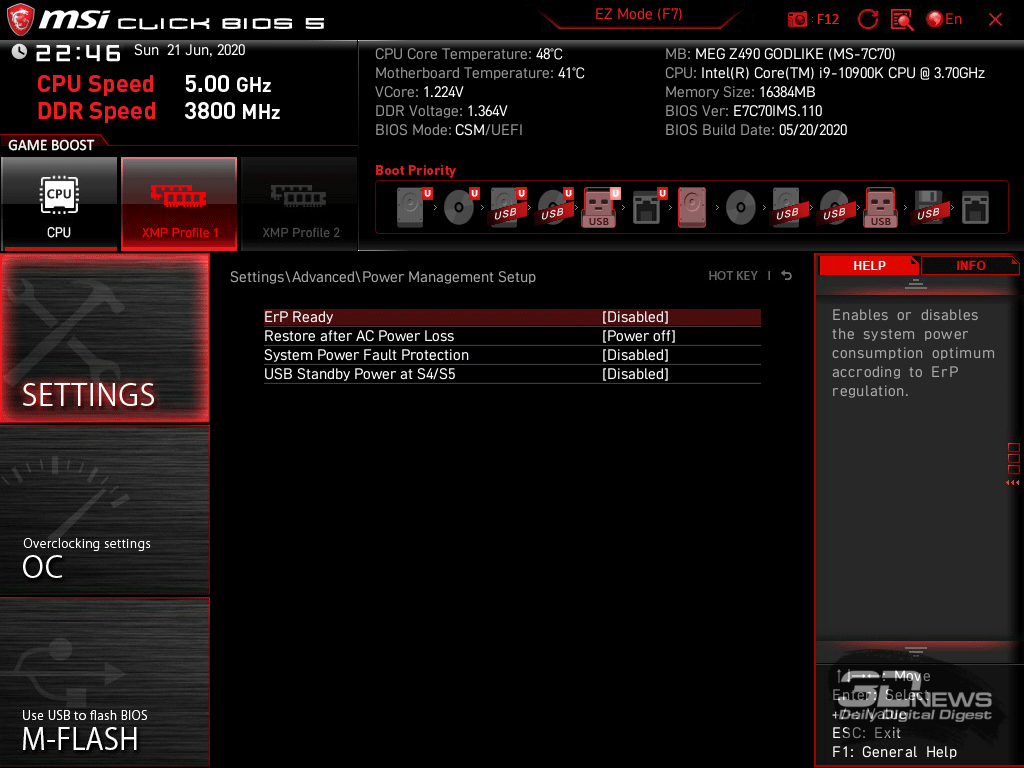Open the ErP Ready [Disabled] value
This screenshot has height=768, width=1024.
tap(635, 317)
